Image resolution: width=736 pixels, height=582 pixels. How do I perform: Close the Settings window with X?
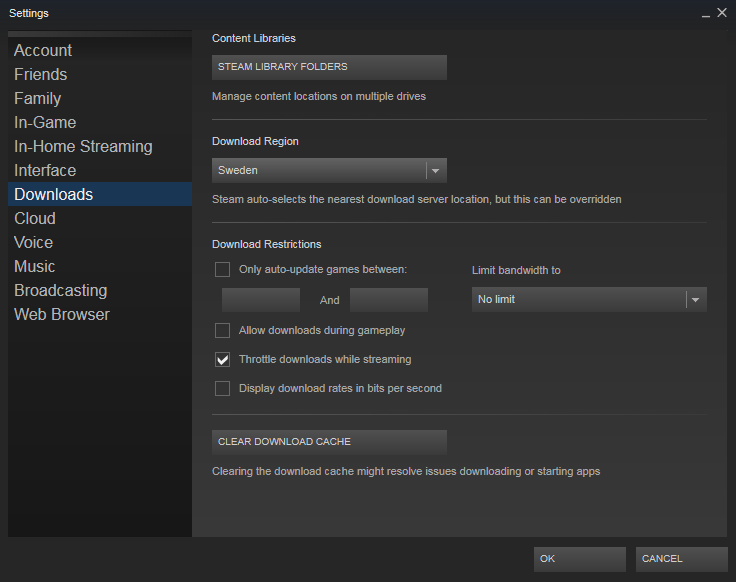[722, 13]
